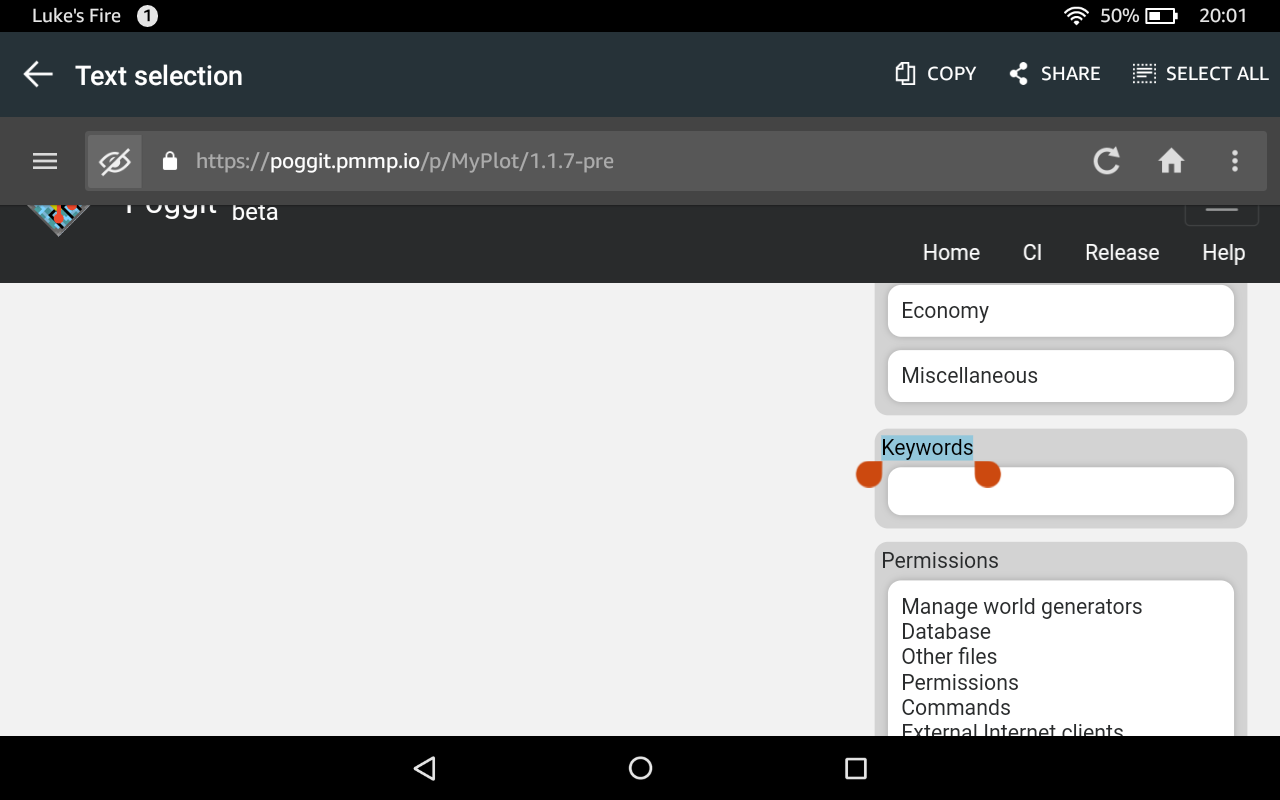The height and width of the screenshot is (800, 1280).
Task: Tap the Android back navigation button
Action: pyautogui.click(x=425, y=768)
